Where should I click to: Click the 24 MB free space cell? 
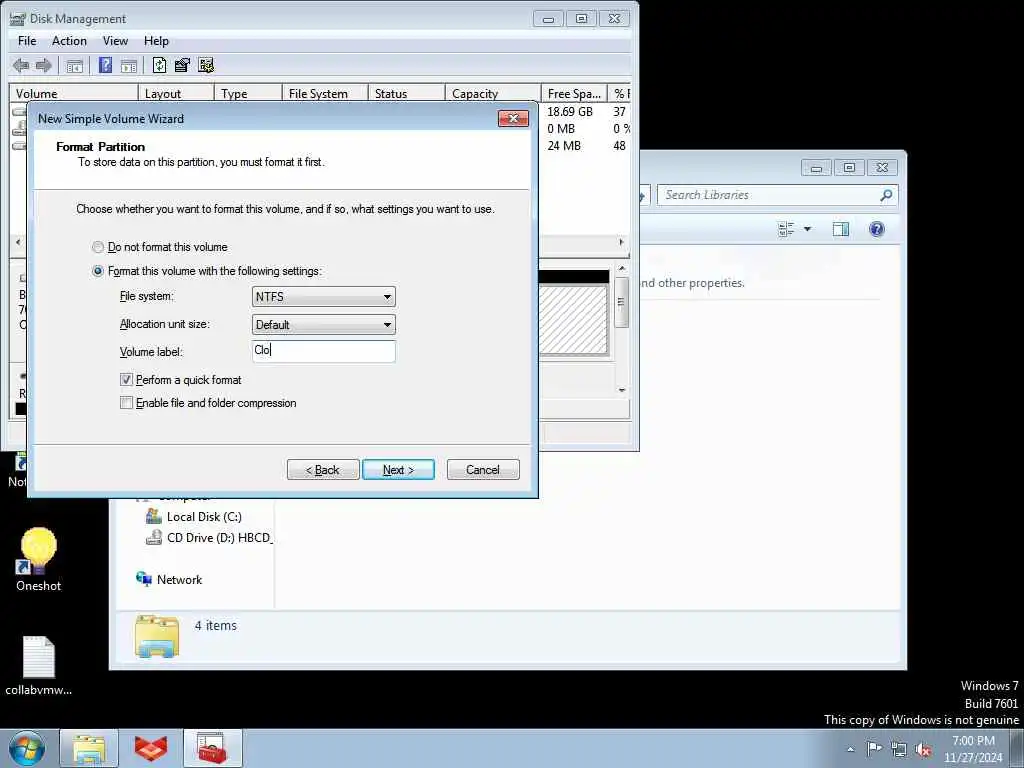(564, 146)
